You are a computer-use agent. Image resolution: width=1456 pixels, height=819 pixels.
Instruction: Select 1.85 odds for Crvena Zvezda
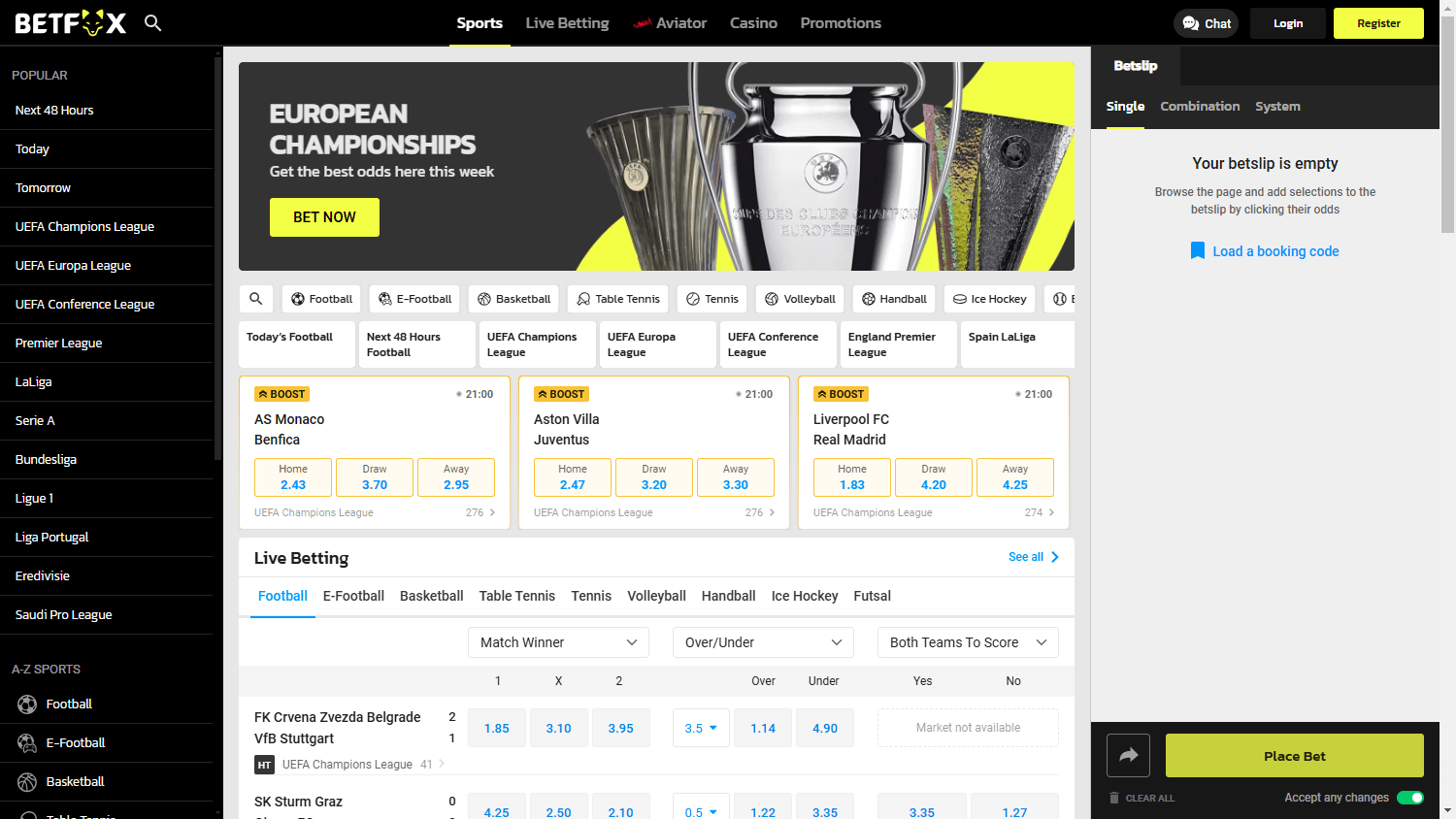tap(497, 728)
